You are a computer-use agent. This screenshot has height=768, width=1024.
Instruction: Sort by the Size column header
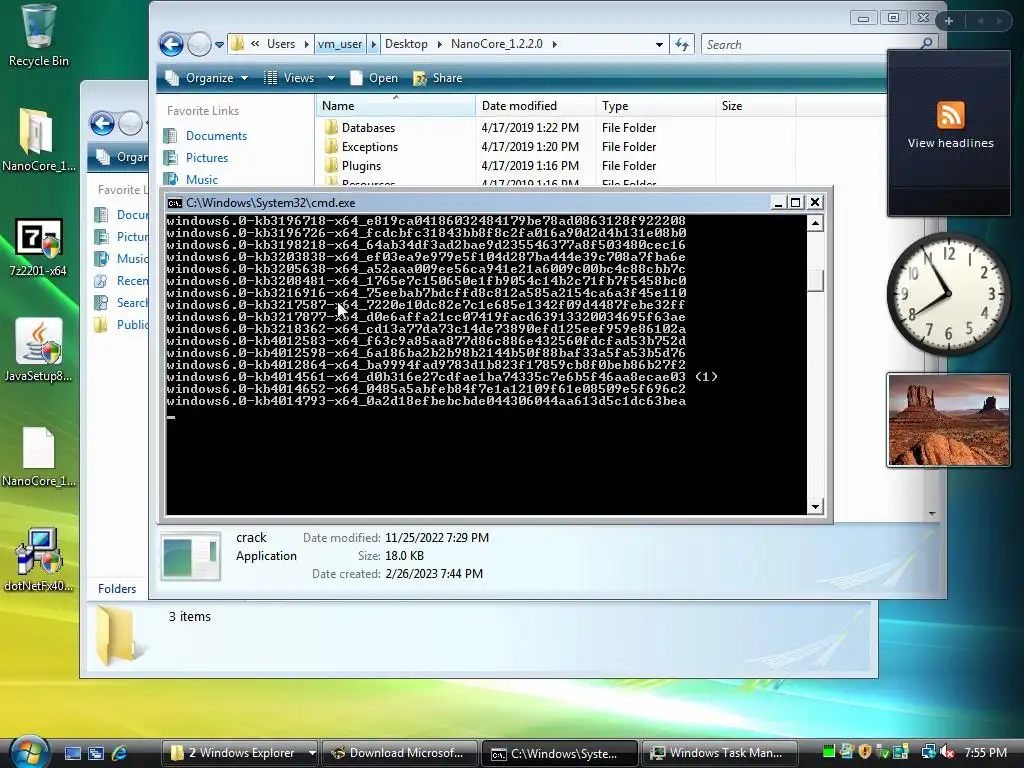755,106
